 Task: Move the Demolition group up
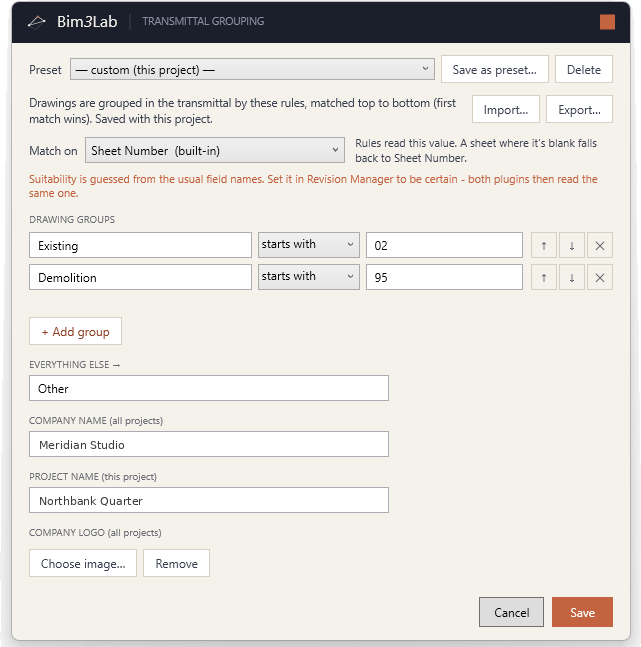click(544, 277)
